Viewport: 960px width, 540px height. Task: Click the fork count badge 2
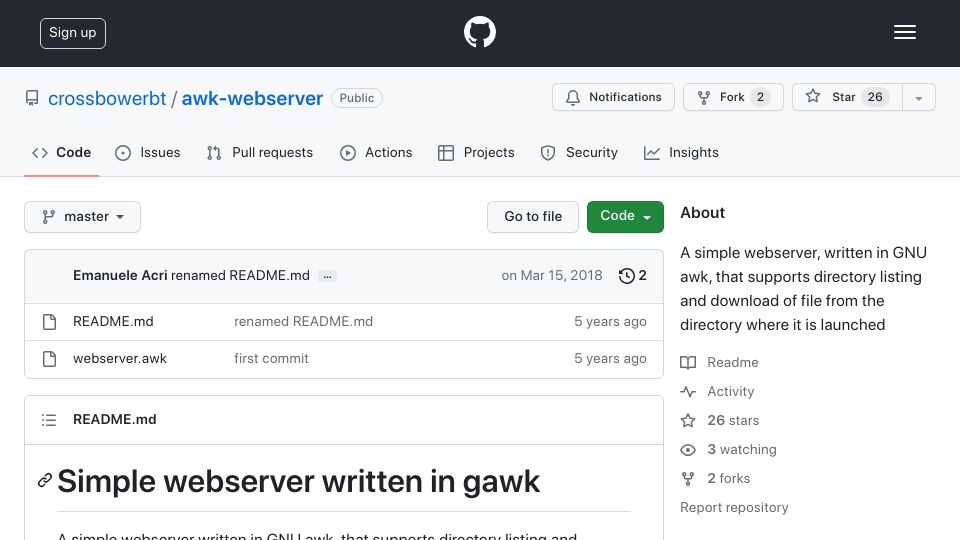point(760,97)
